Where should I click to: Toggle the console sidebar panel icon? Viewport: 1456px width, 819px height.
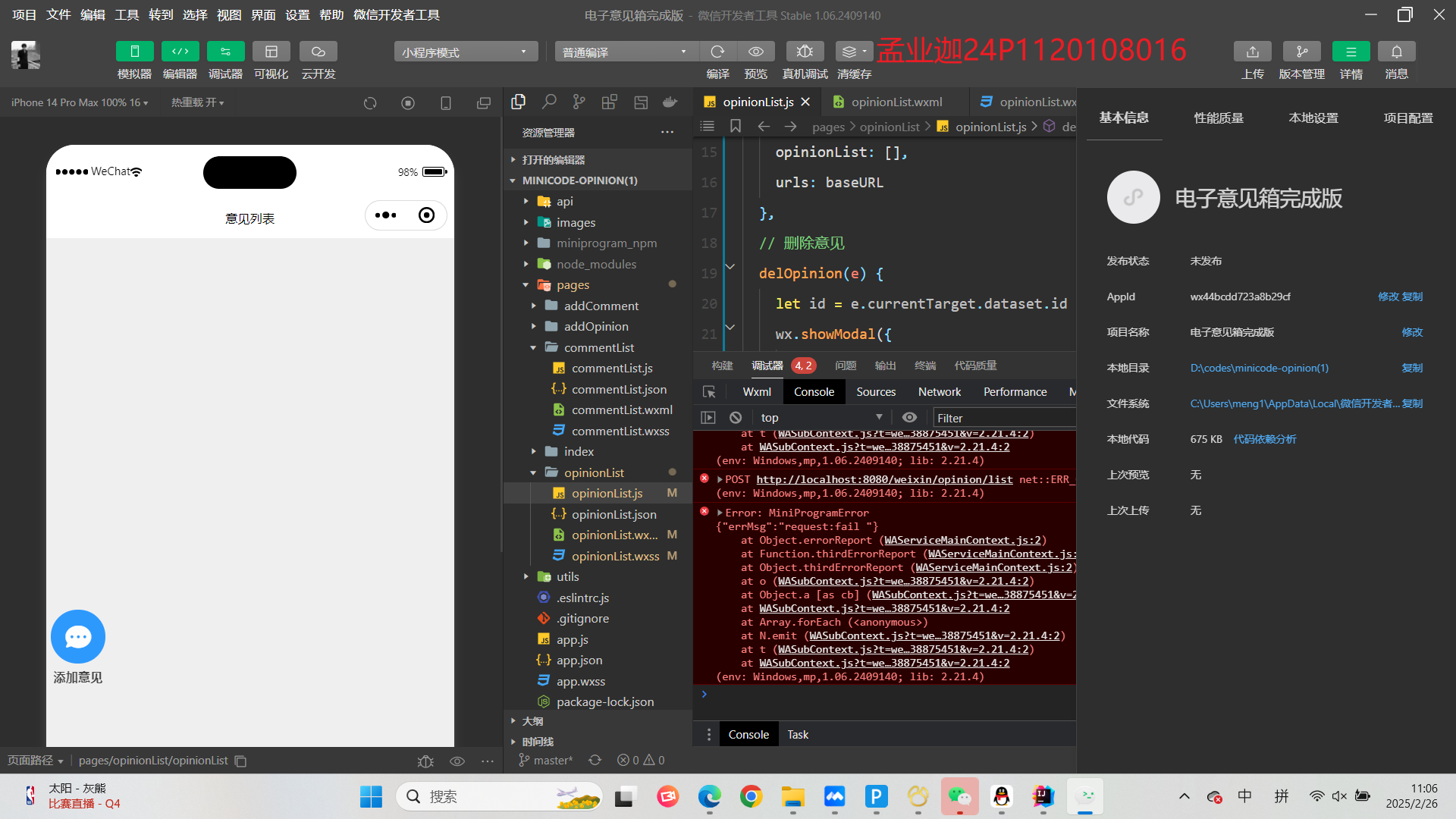[x=708, y=418]
